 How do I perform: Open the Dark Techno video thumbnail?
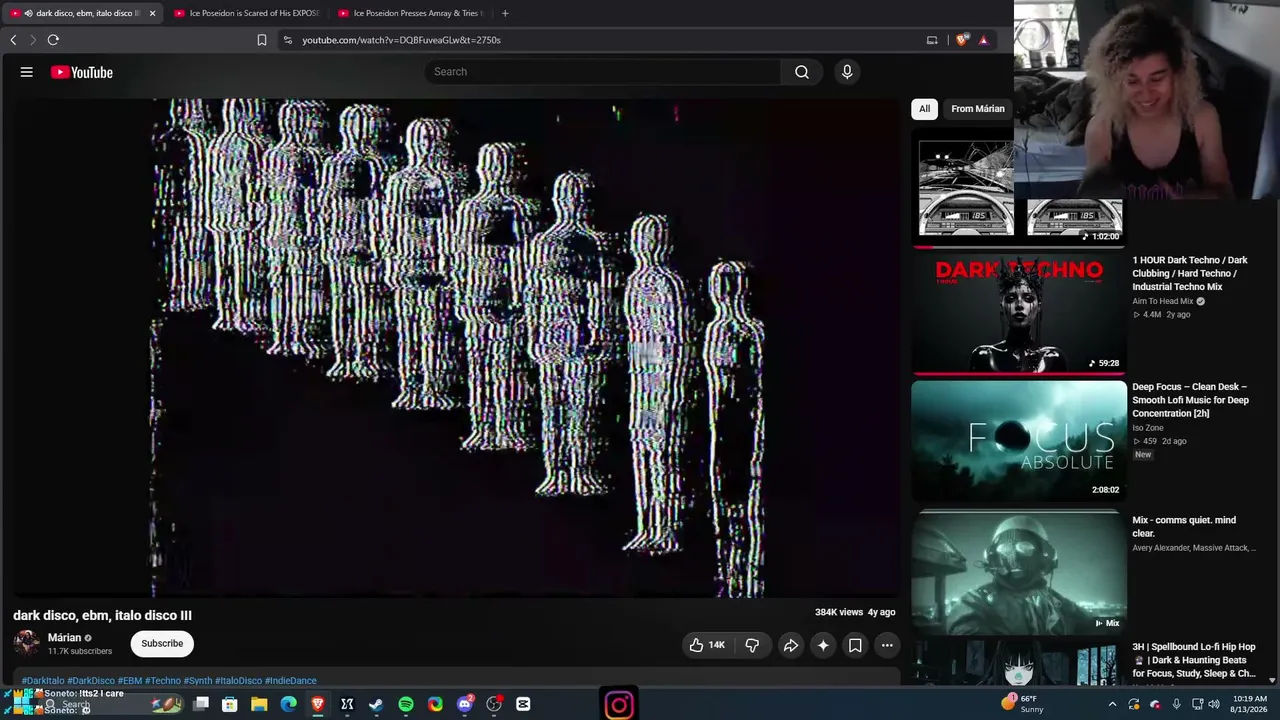(1019, 313)
